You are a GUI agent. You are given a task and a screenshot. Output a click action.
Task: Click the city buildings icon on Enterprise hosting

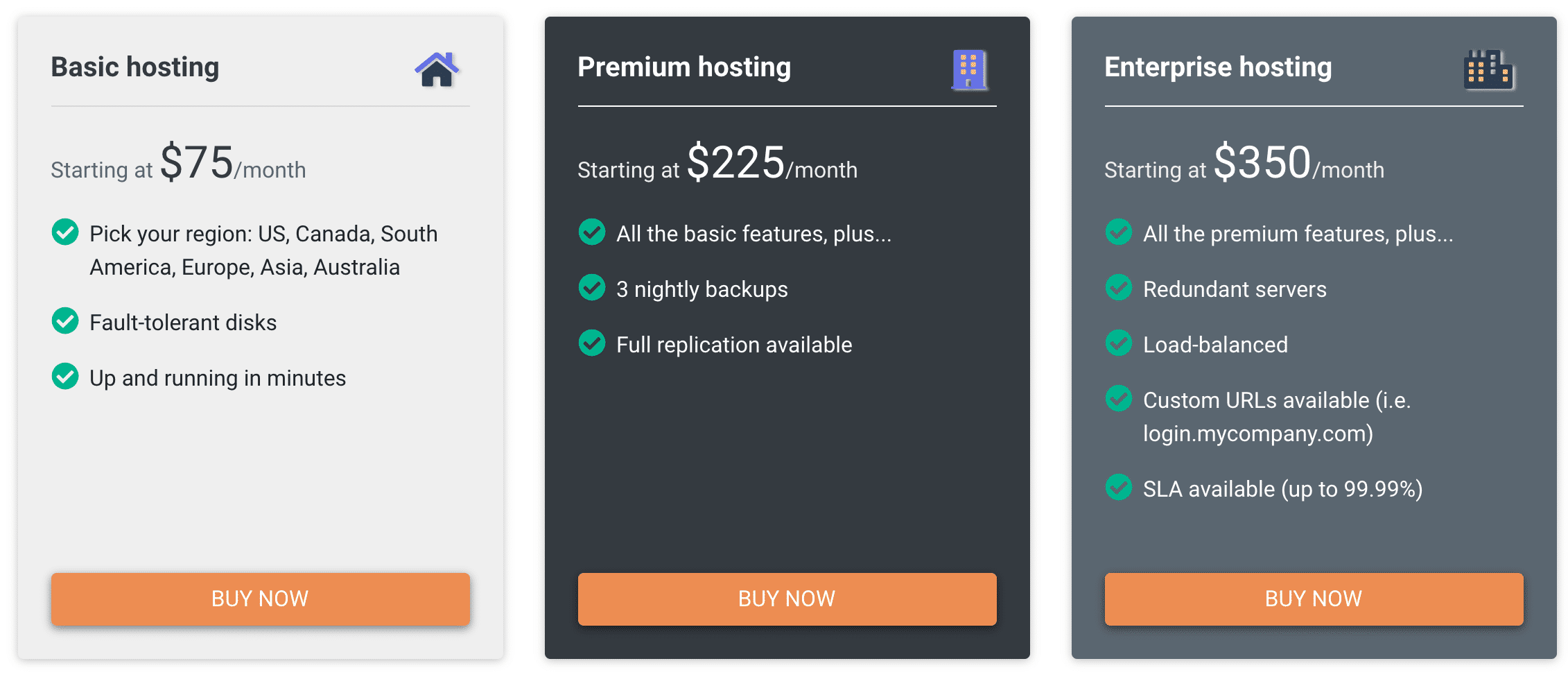[1489, 69]
